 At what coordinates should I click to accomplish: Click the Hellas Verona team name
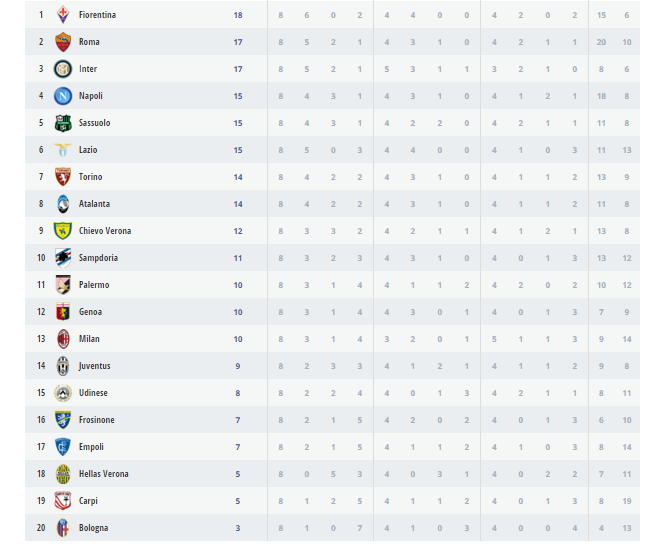point(103,474)
